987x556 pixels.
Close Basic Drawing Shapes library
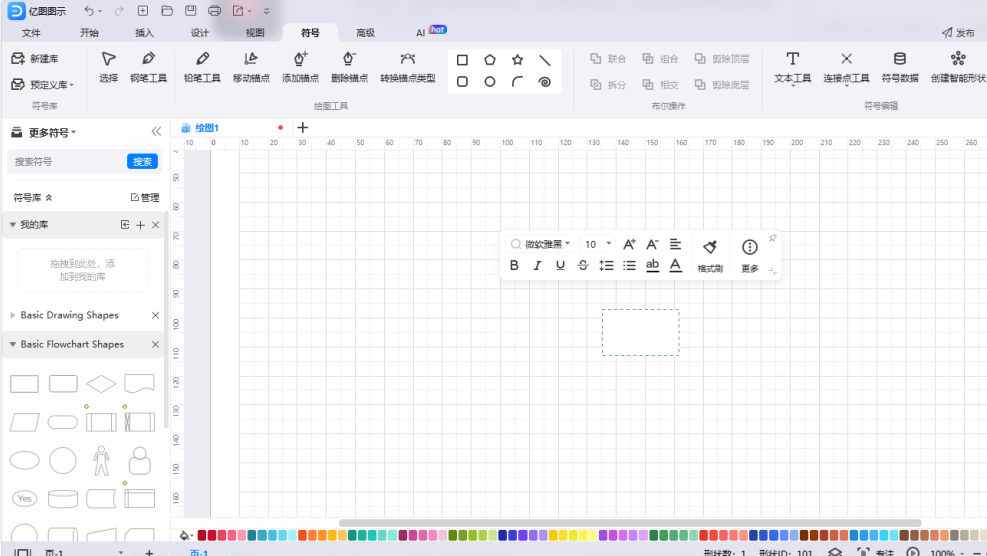155,315
